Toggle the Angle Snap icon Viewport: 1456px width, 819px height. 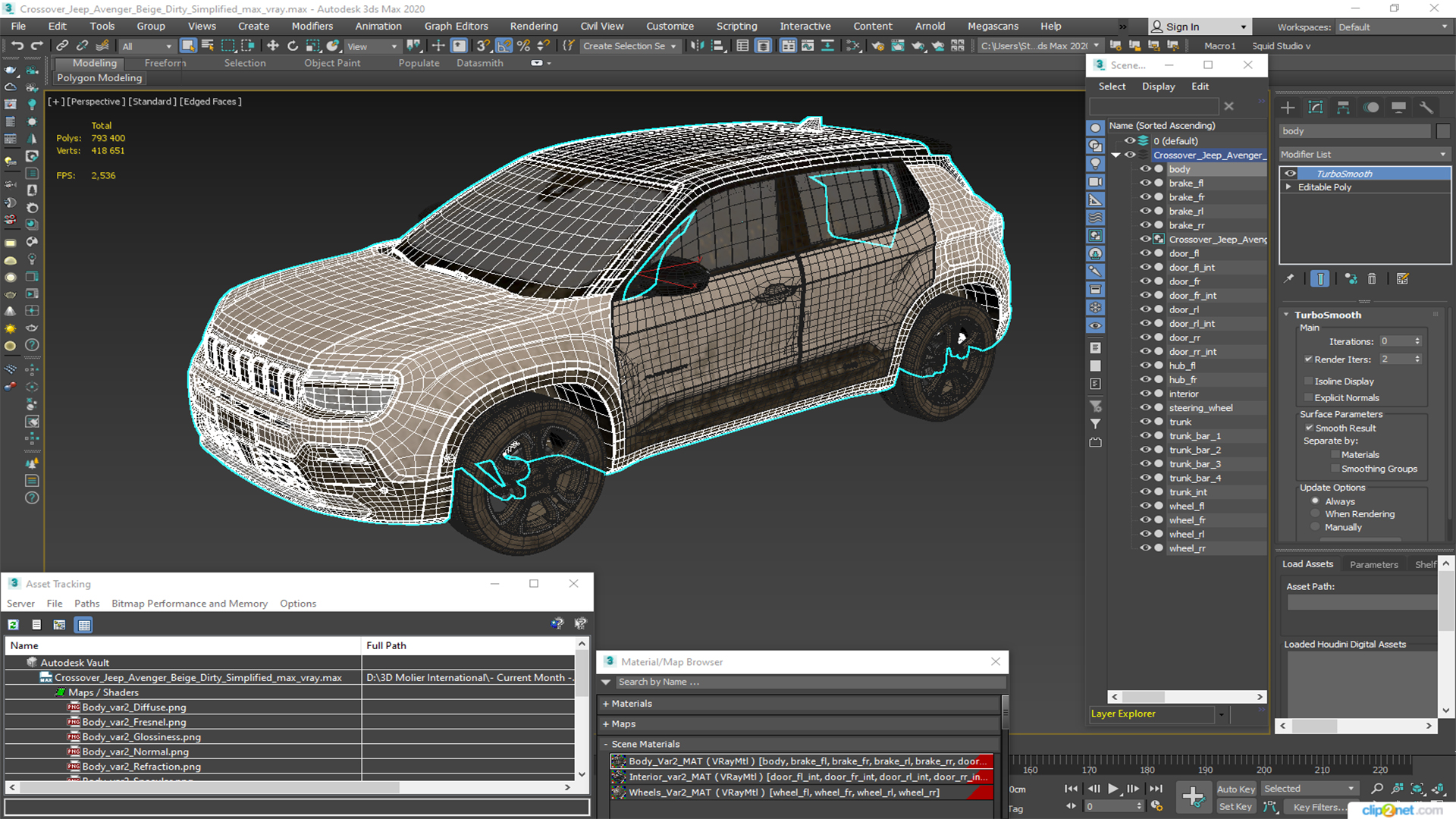click(x=504, y=45)
